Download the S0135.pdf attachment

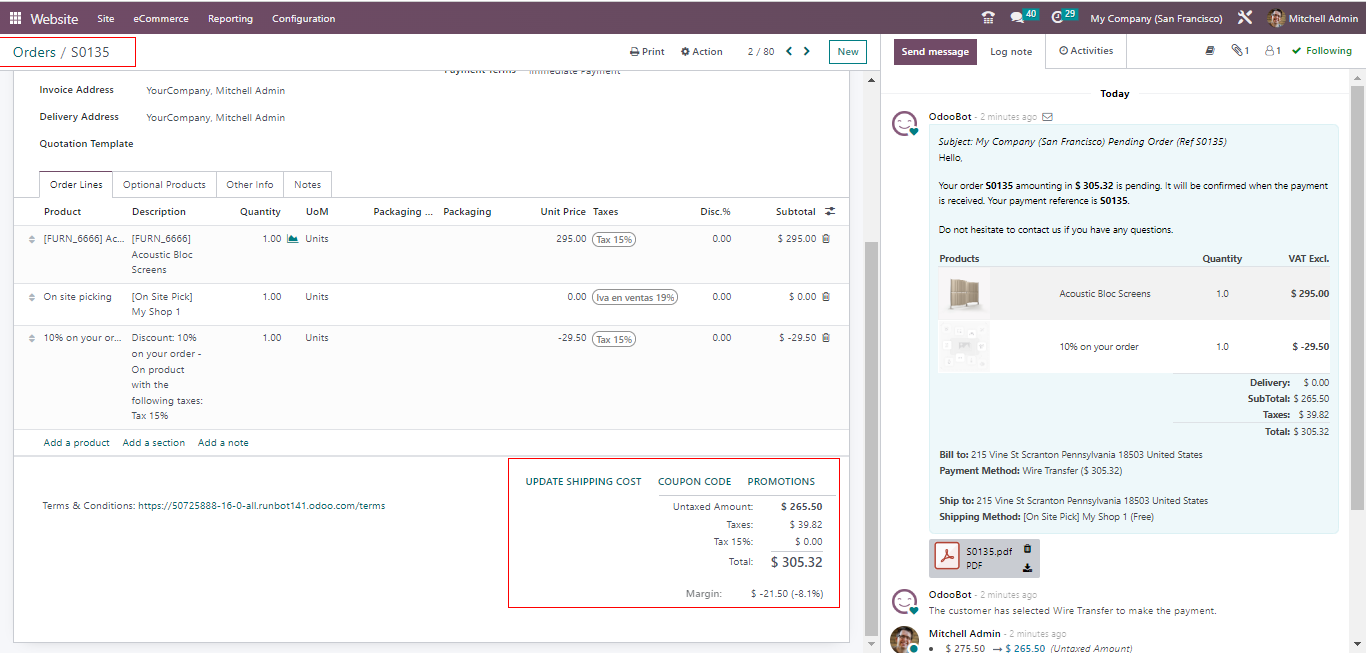click(1027, 568)
